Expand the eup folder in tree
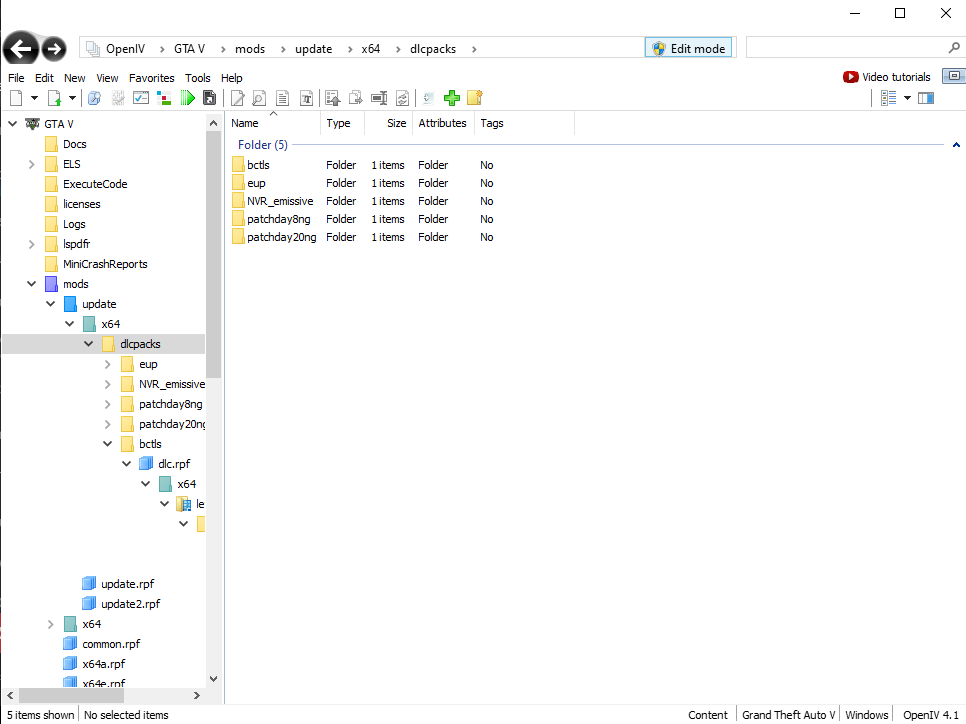This screenshot has width=966, height=724. pos(108,364)
